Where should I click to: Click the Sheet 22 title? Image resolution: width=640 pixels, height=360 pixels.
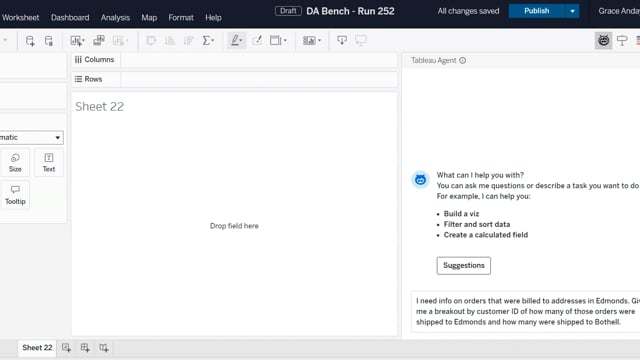click(100, 107)
